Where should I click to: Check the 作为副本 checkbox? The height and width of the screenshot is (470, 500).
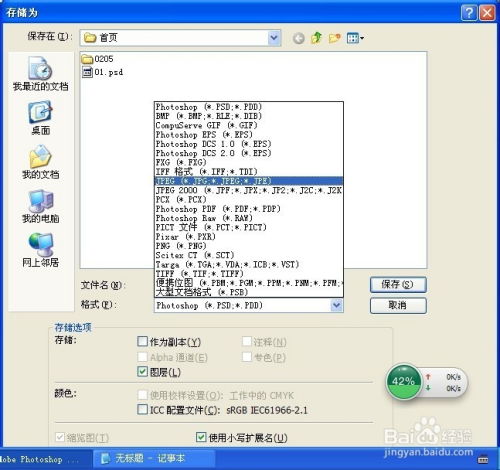coord(142,341)
